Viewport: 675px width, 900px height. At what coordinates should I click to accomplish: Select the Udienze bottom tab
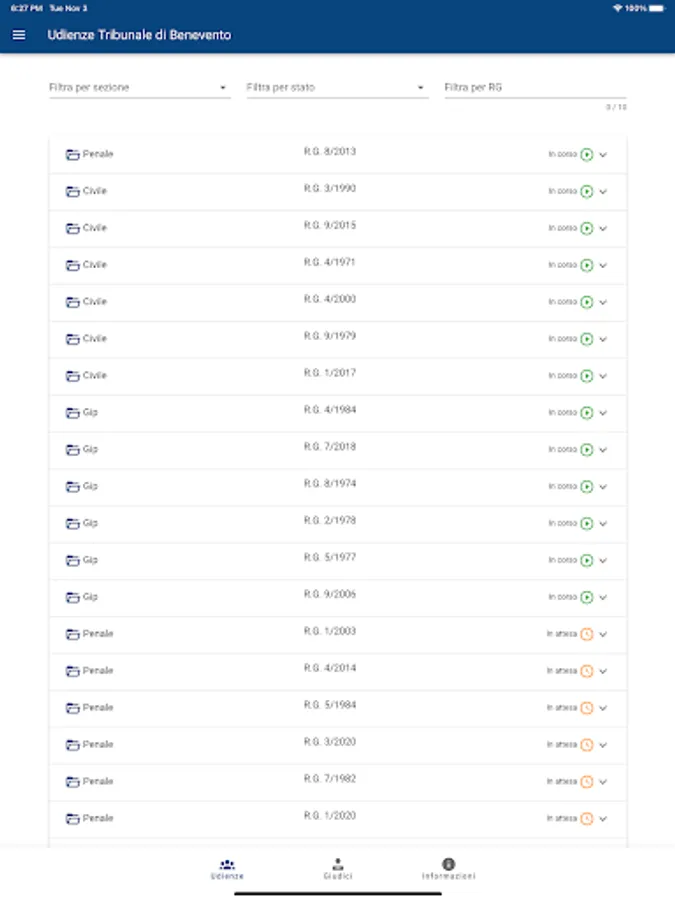pos(227,868)
